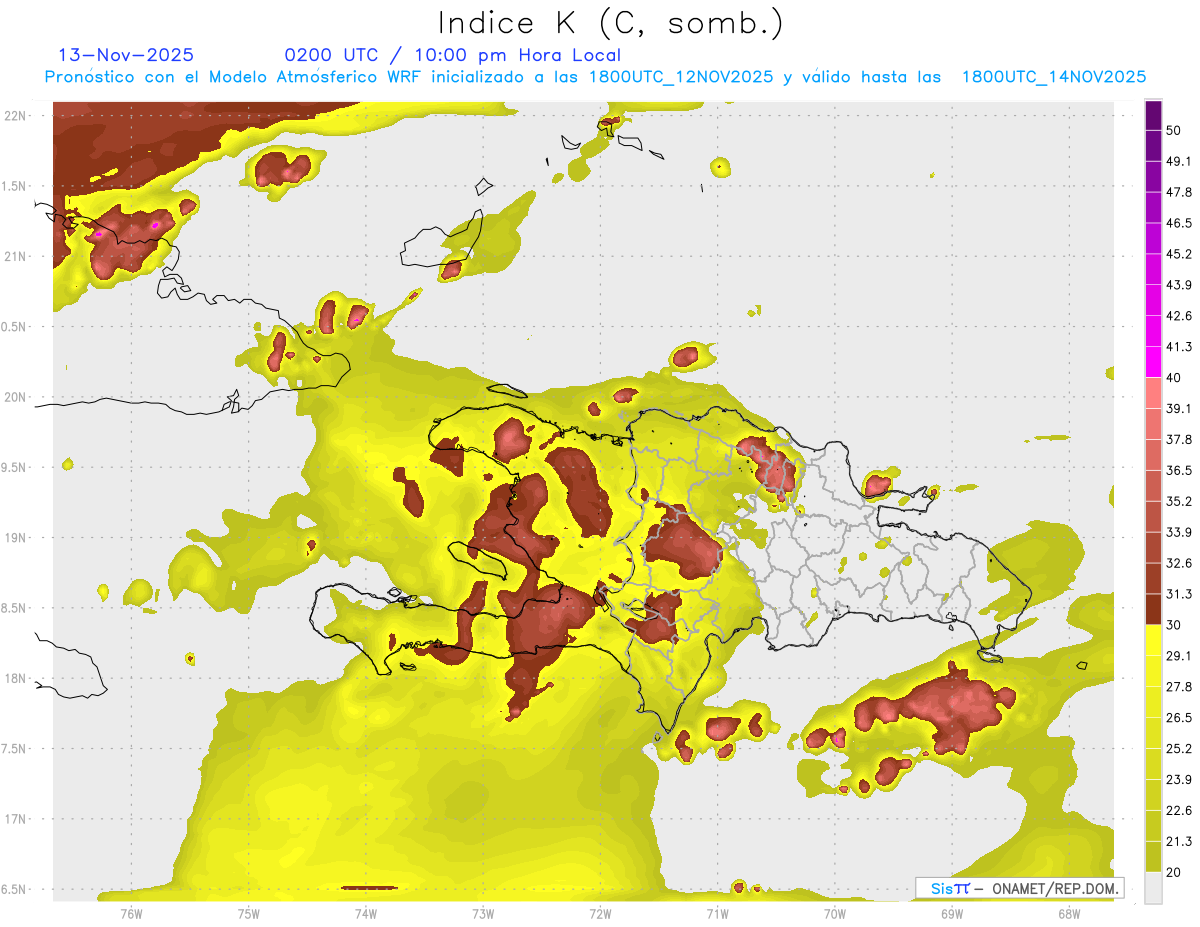Click the colorbar value 49.1

pos(1179,162)
